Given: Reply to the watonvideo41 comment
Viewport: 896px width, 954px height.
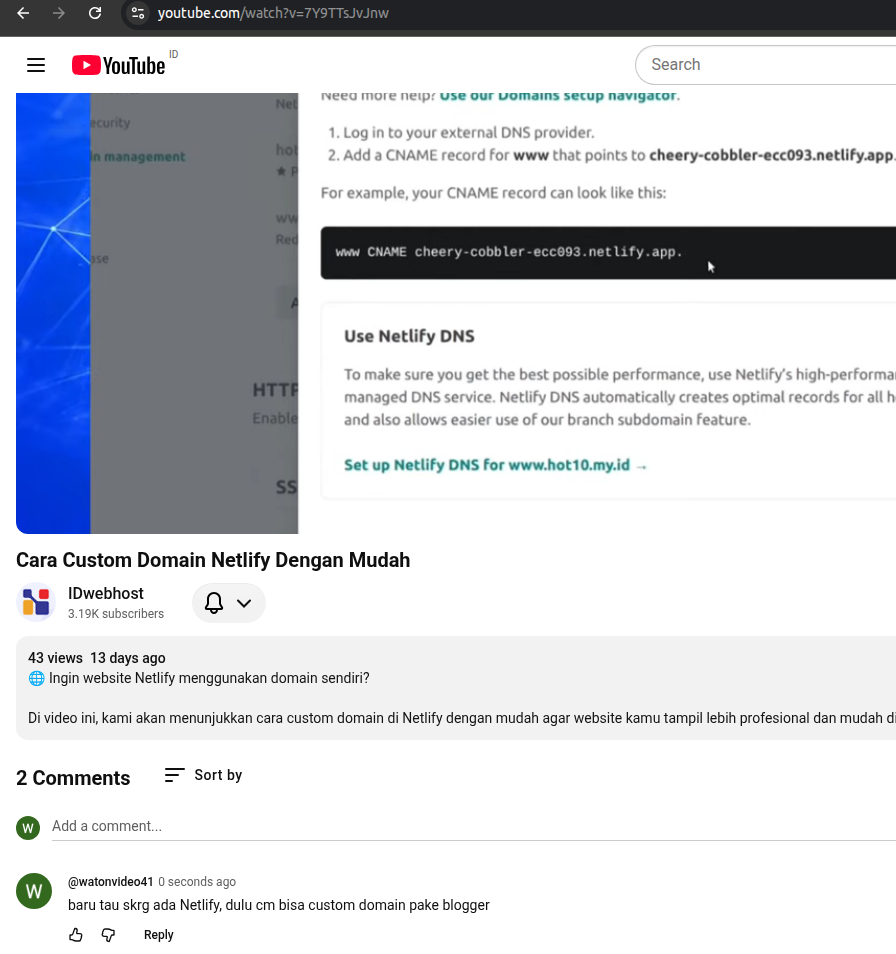Looking at the screenshot, I should click(x=159, y=935).
